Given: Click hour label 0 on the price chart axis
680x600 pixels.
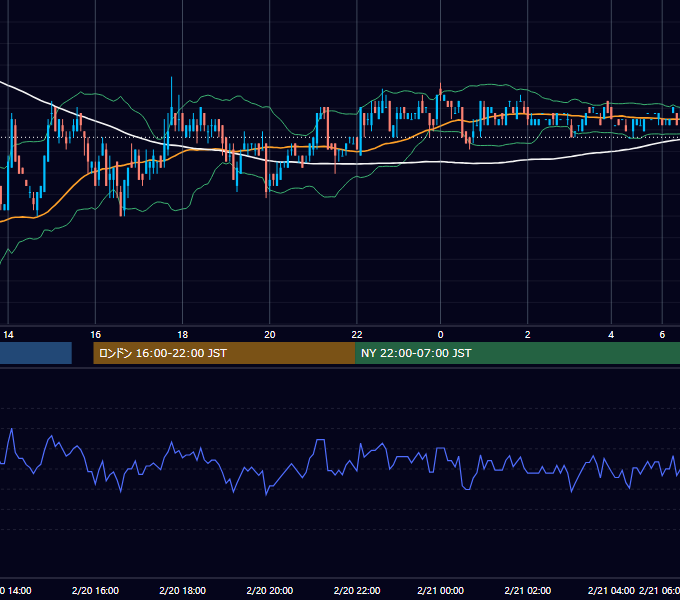Looking at the screenshot, I should (441, 335).
